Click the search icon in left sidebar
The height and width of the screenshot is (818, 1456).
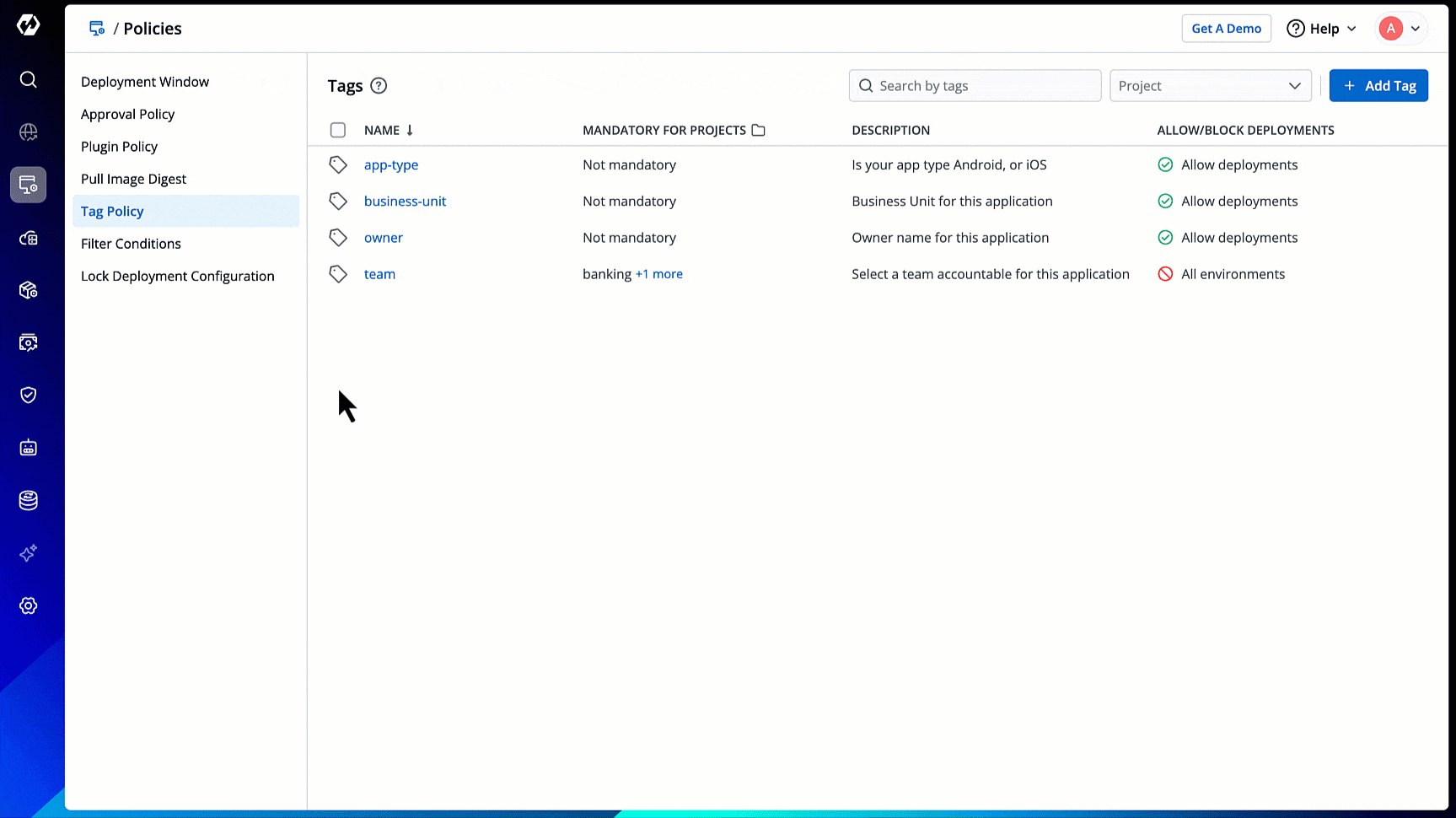pyautogui.click(x=28, y=79)
